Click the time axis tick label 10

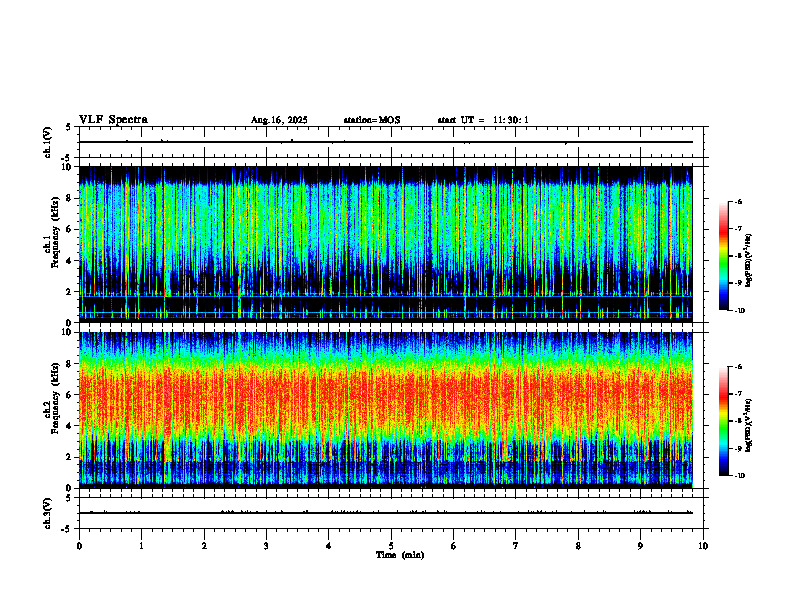tap(703, 546)
